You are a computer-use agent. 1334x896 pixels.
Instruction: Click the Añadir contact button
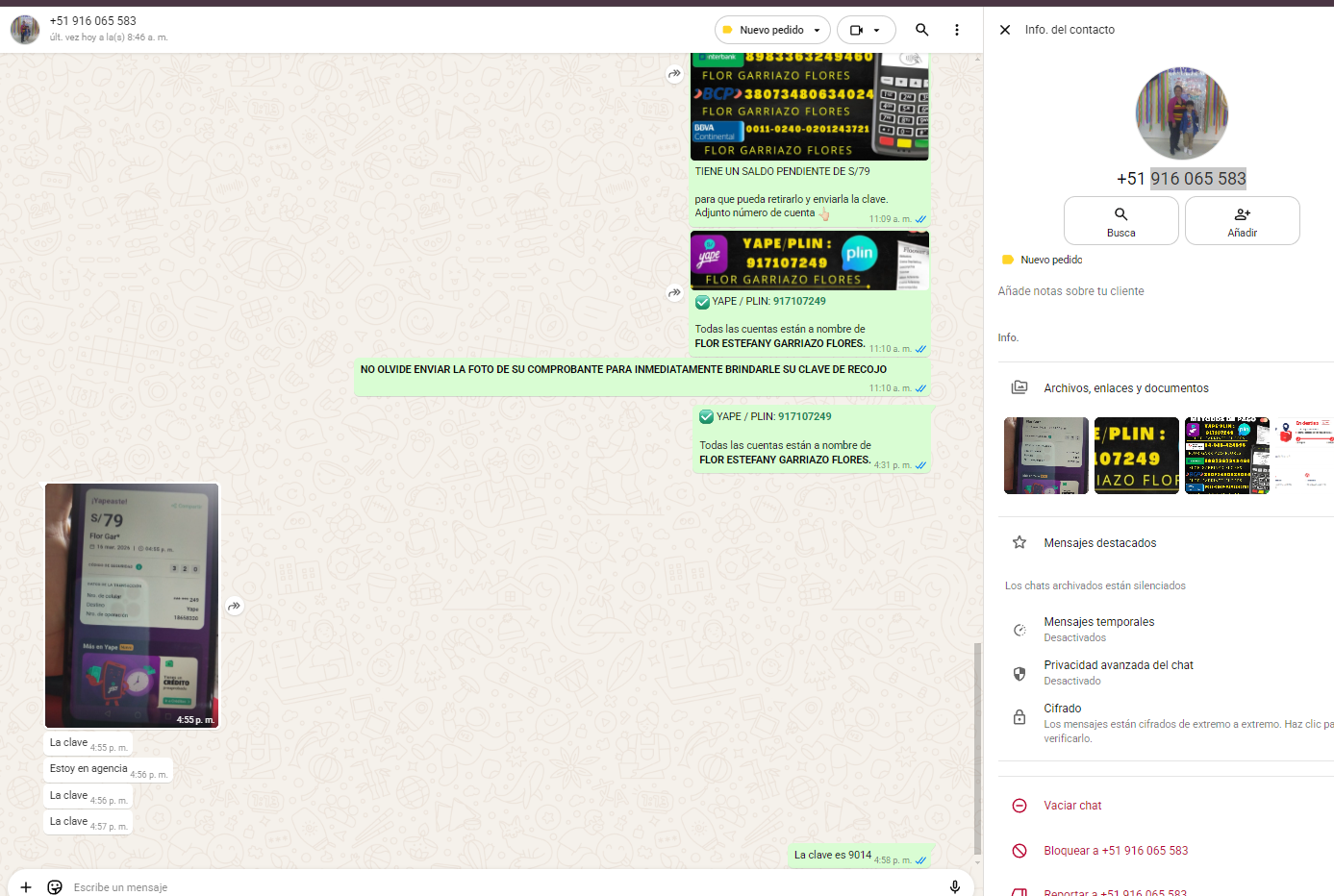[x=1242, y=221]
